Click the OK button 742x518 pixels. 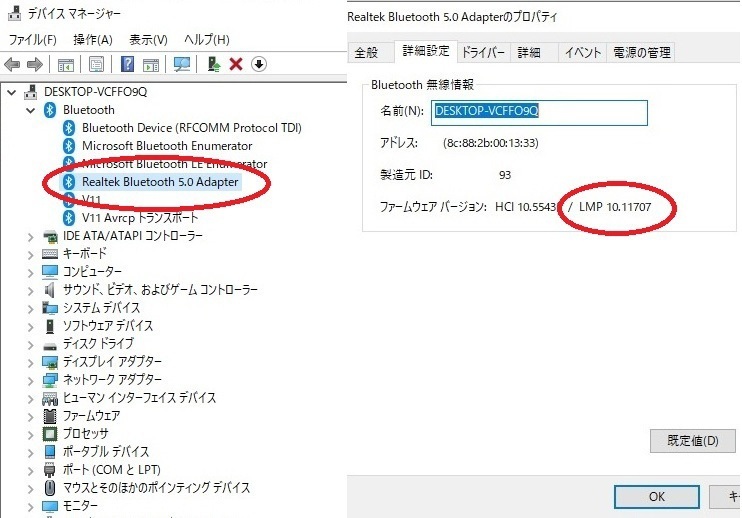[x=657, y=496]
